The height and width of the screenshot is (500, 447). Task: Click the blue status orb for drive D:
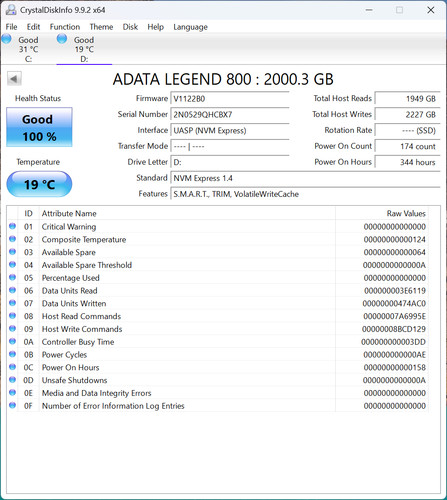[62, 39]
